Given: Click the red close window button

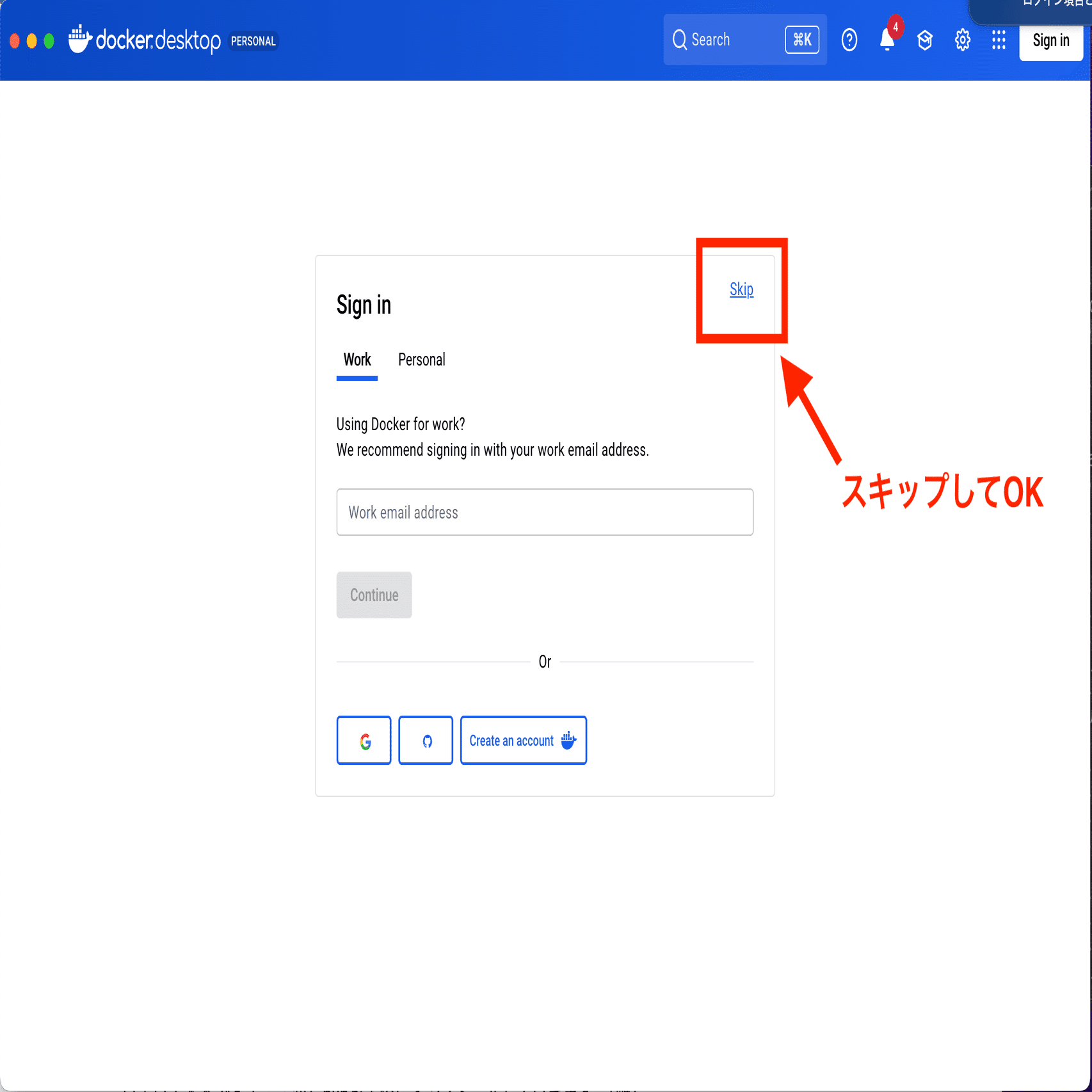Looking at the screenshot, I should pyautogui.click(x=15, y=41).
